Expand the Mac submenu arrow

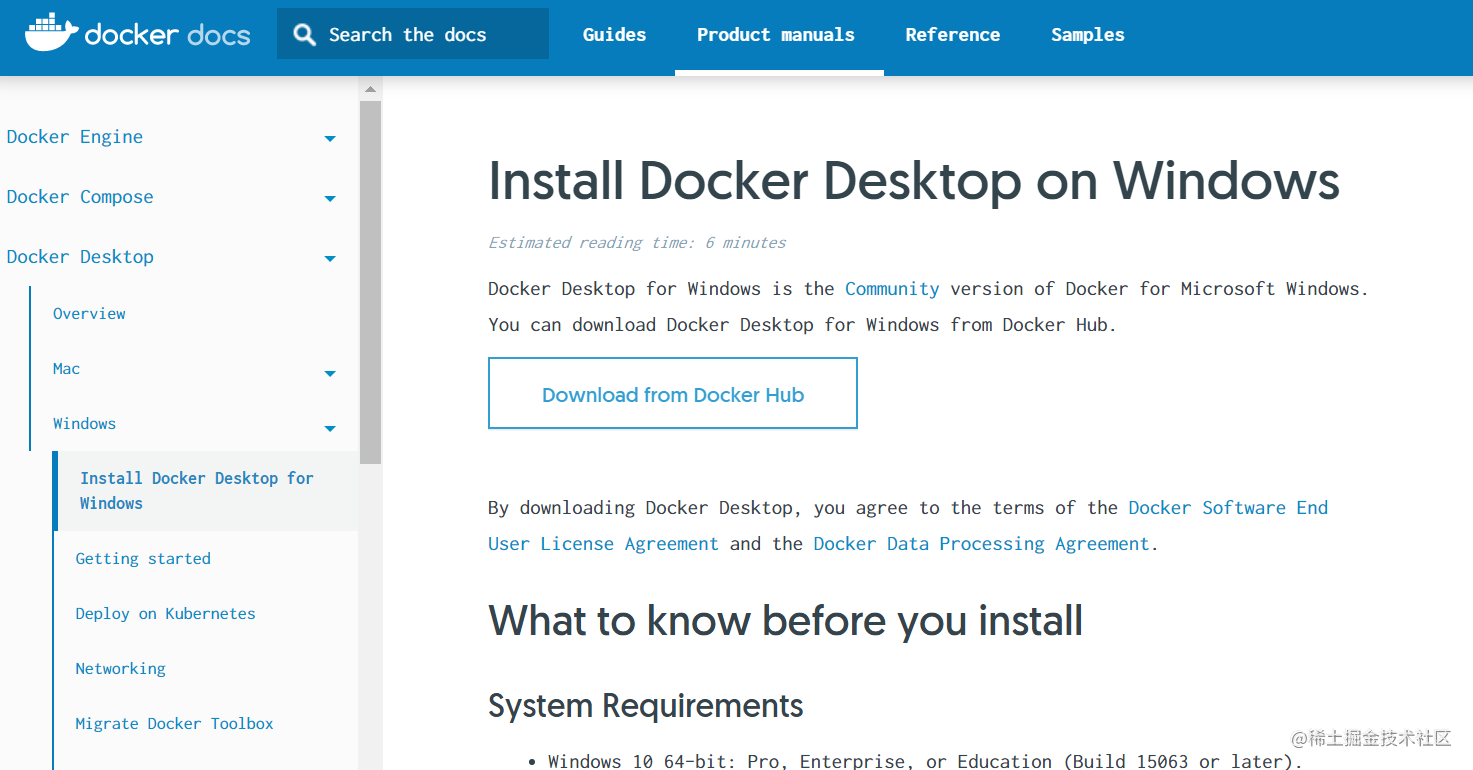click(x=330, y=374)
